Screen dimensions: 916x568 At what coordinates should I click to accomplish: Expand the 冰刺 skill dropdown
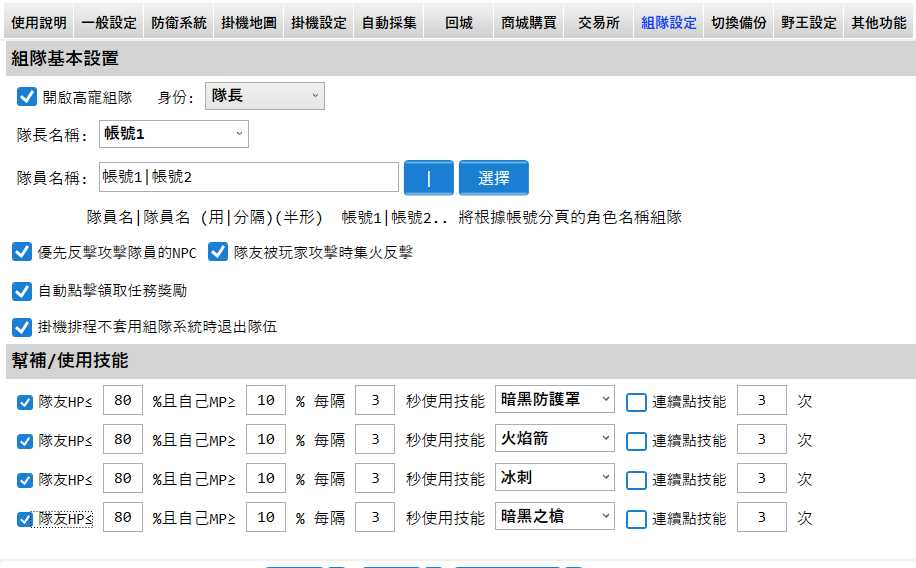coord(555,478)
